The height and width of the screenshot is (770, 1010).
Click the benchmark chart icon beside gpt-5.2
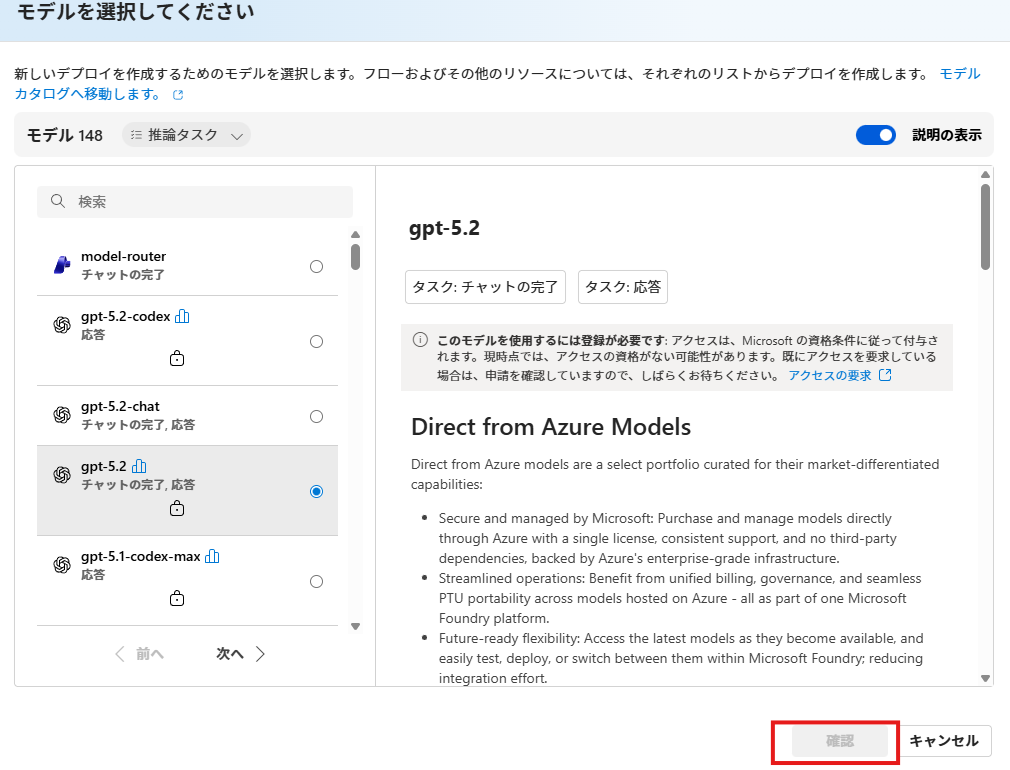coord(139,466)
